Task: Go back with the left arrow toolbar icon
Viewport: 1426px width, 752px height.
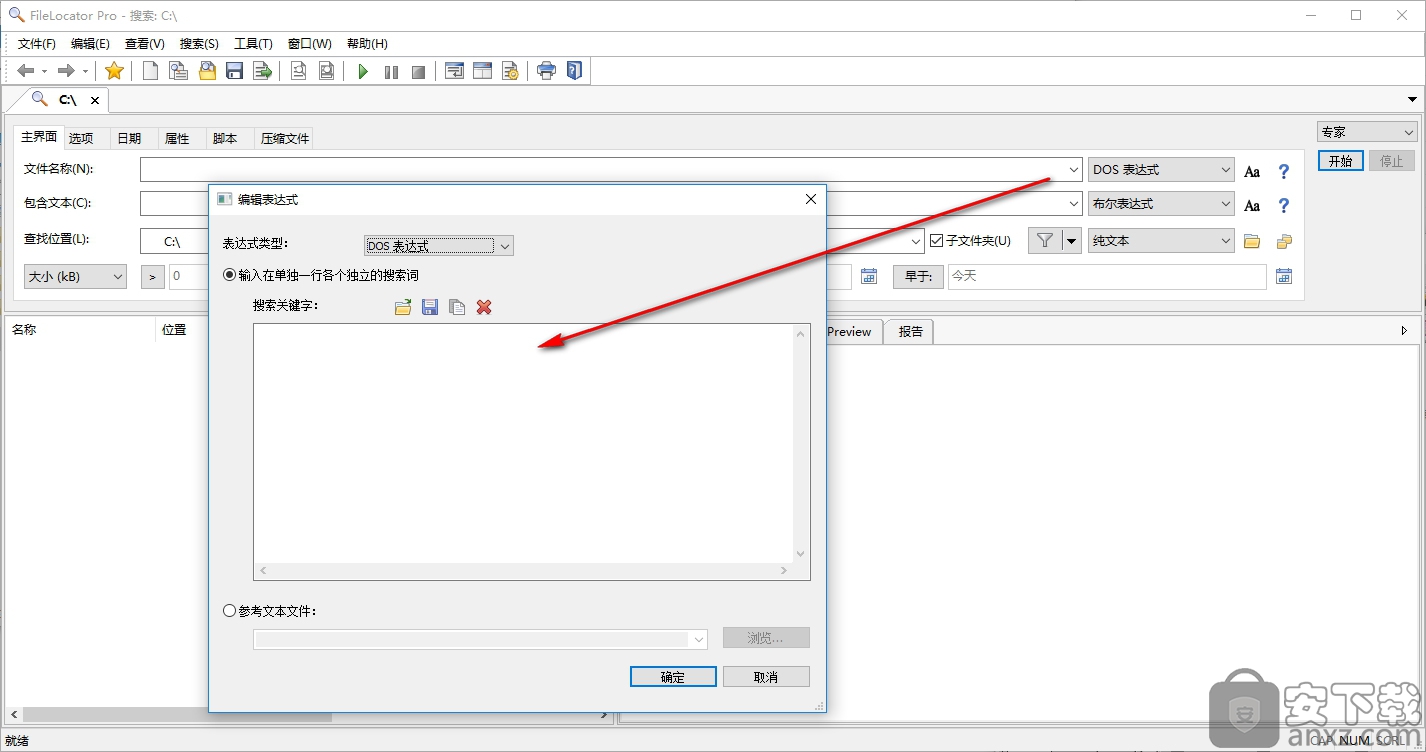Action: [26, 71]
